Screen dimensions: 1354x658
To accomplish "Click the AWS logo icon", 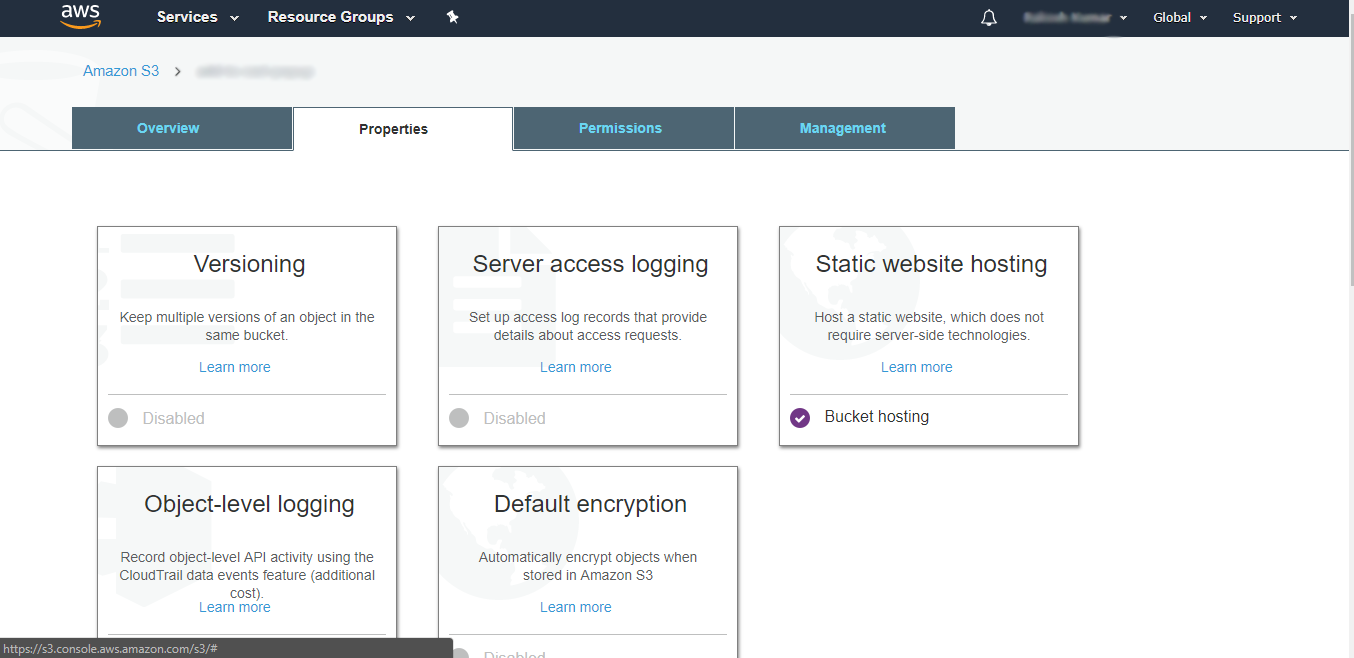I will click(80, 16).
